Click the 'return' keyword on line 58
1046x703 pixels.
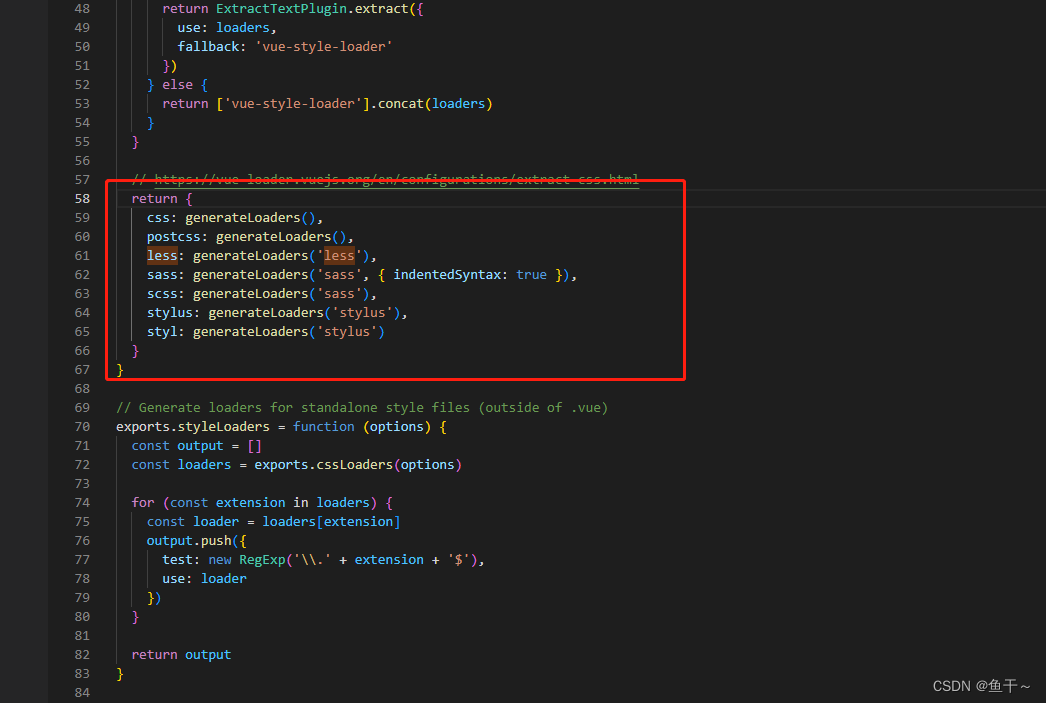154,199
